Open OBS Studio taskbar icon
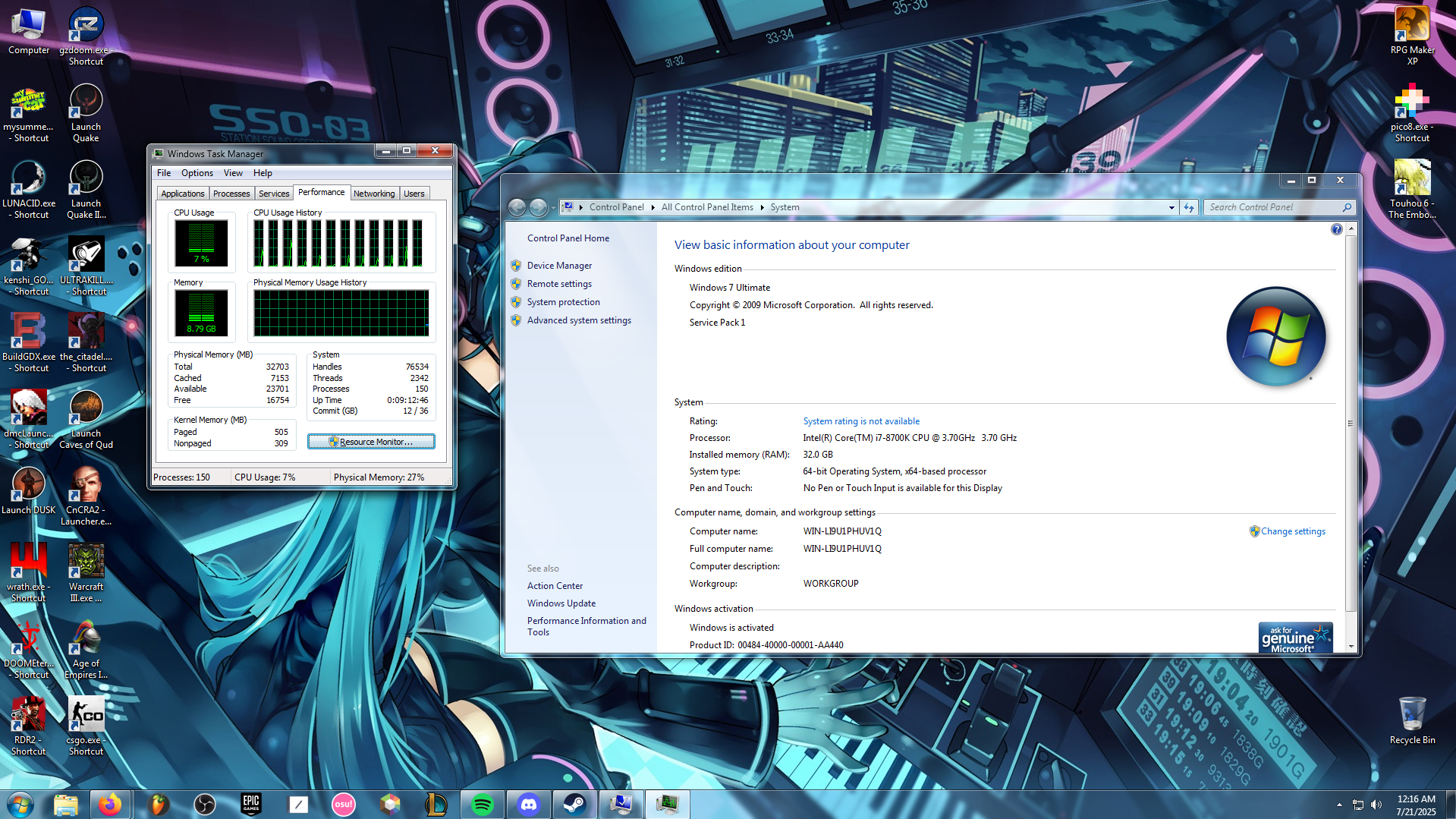 click(x=205, y=804)
